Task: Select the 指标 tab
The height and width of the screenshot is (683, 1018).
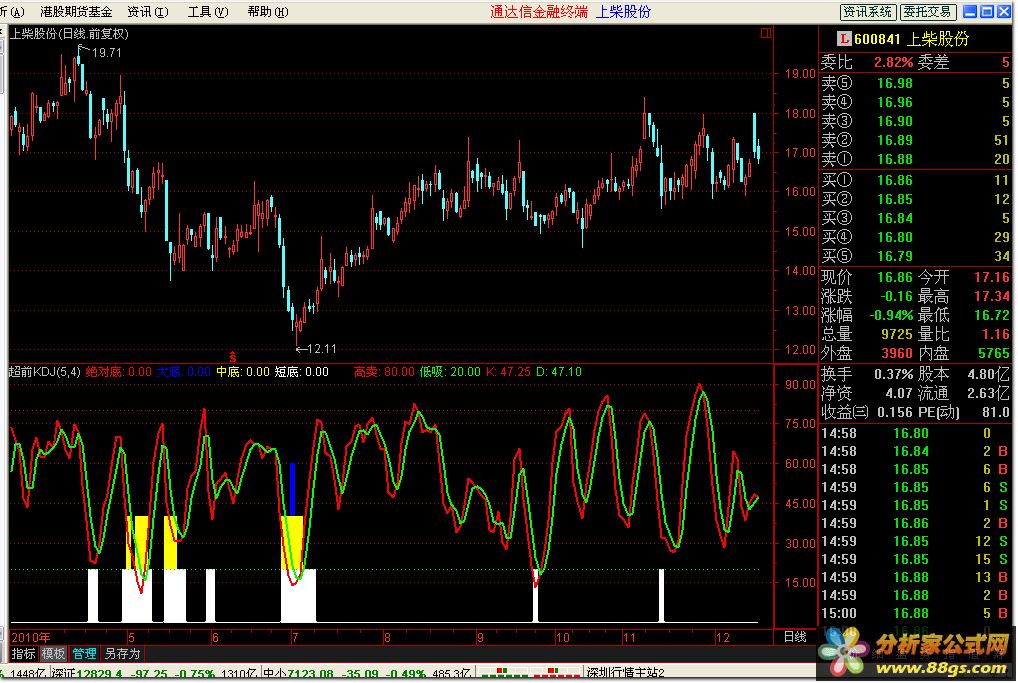Action: tap(23, 654)
